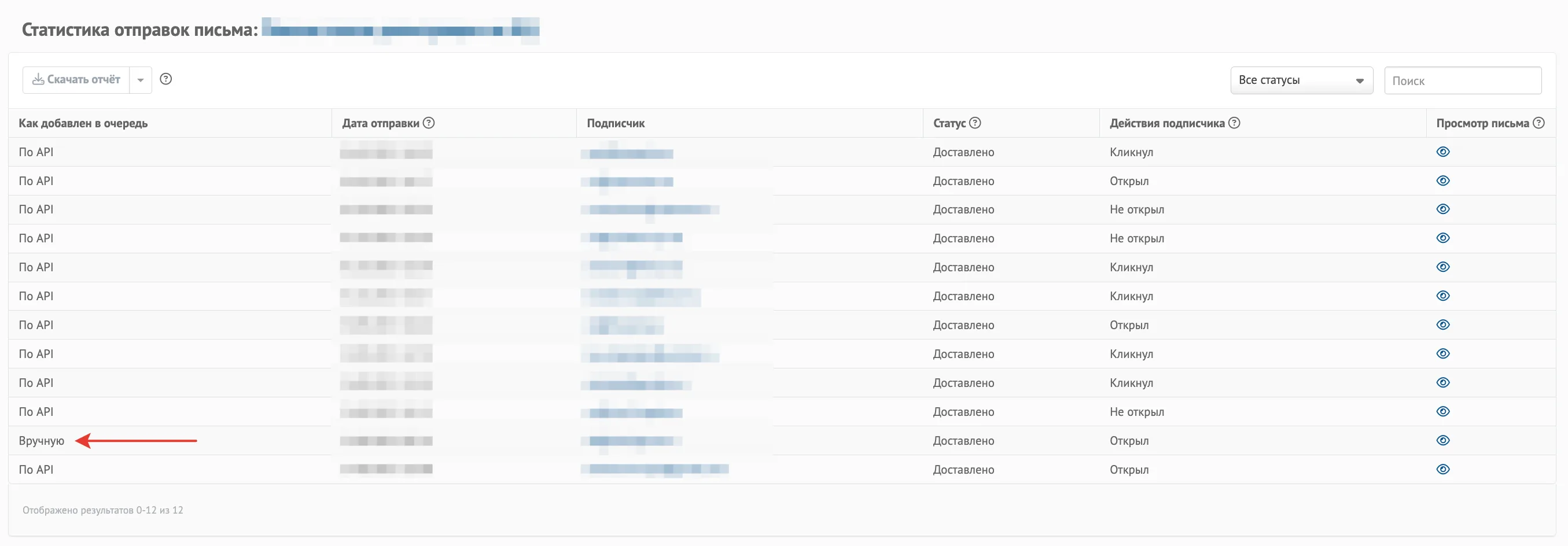Open the Все статусы dropdown
Viewport: 1568px width, 546px height.
coord(1301,80)
